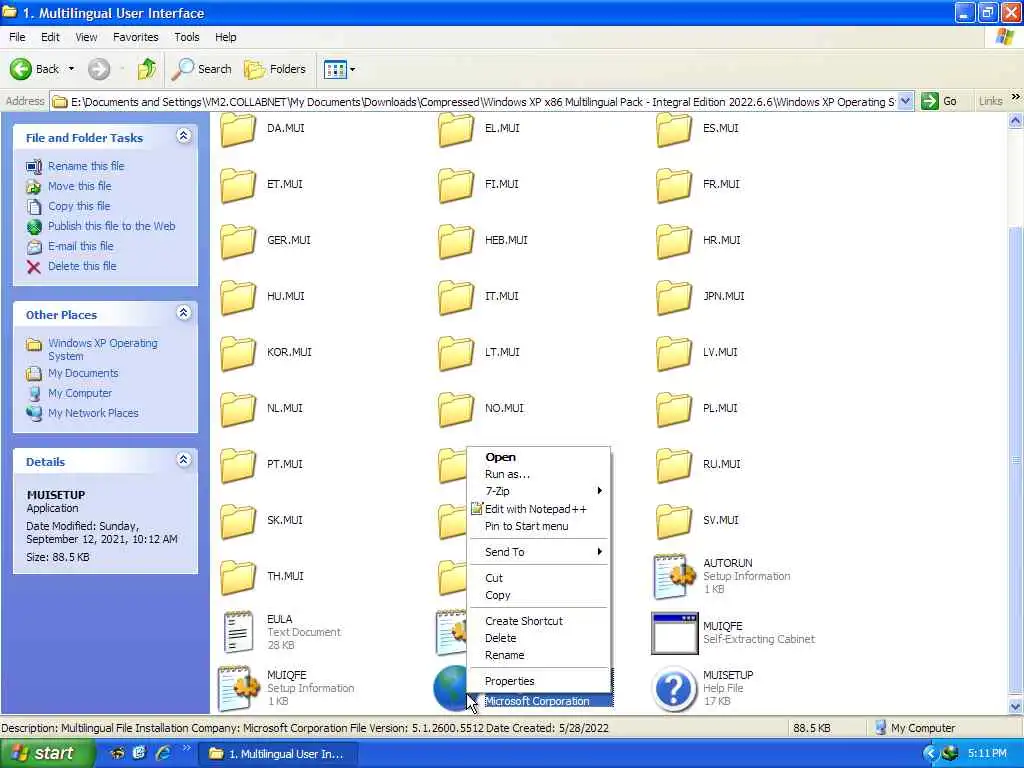
Task: Click the GER.MUI folder icon
Action: pyautogui.click(x=238, y=241)
